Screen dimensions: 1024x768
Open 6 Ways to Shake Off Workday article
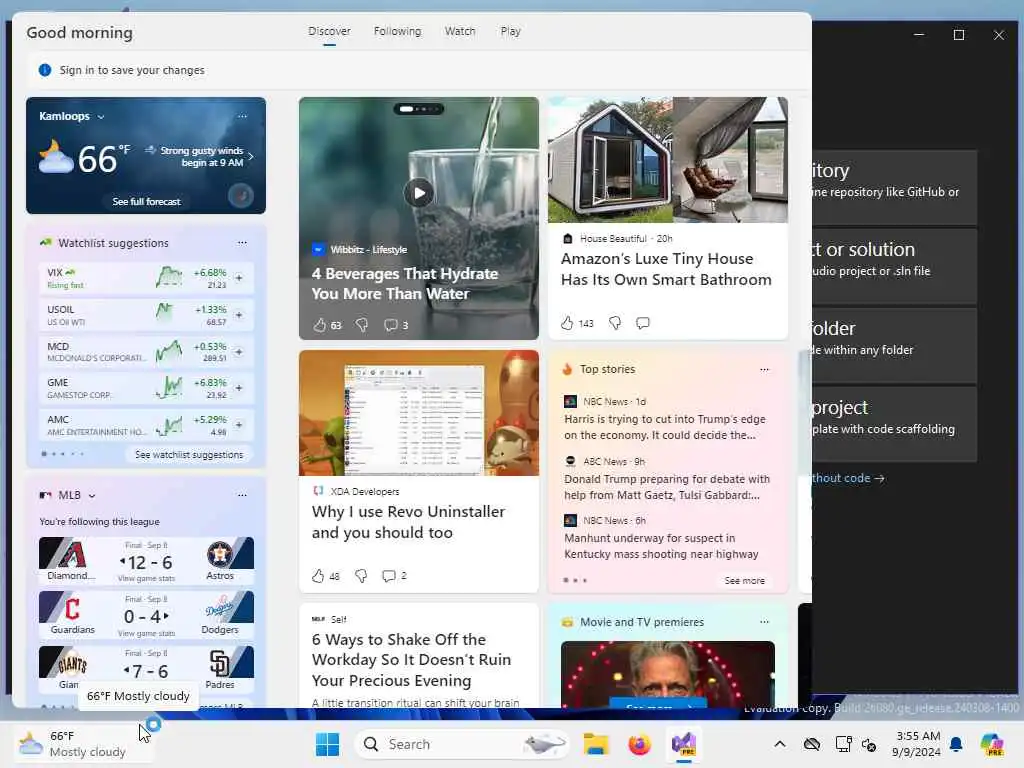point(411,660)
